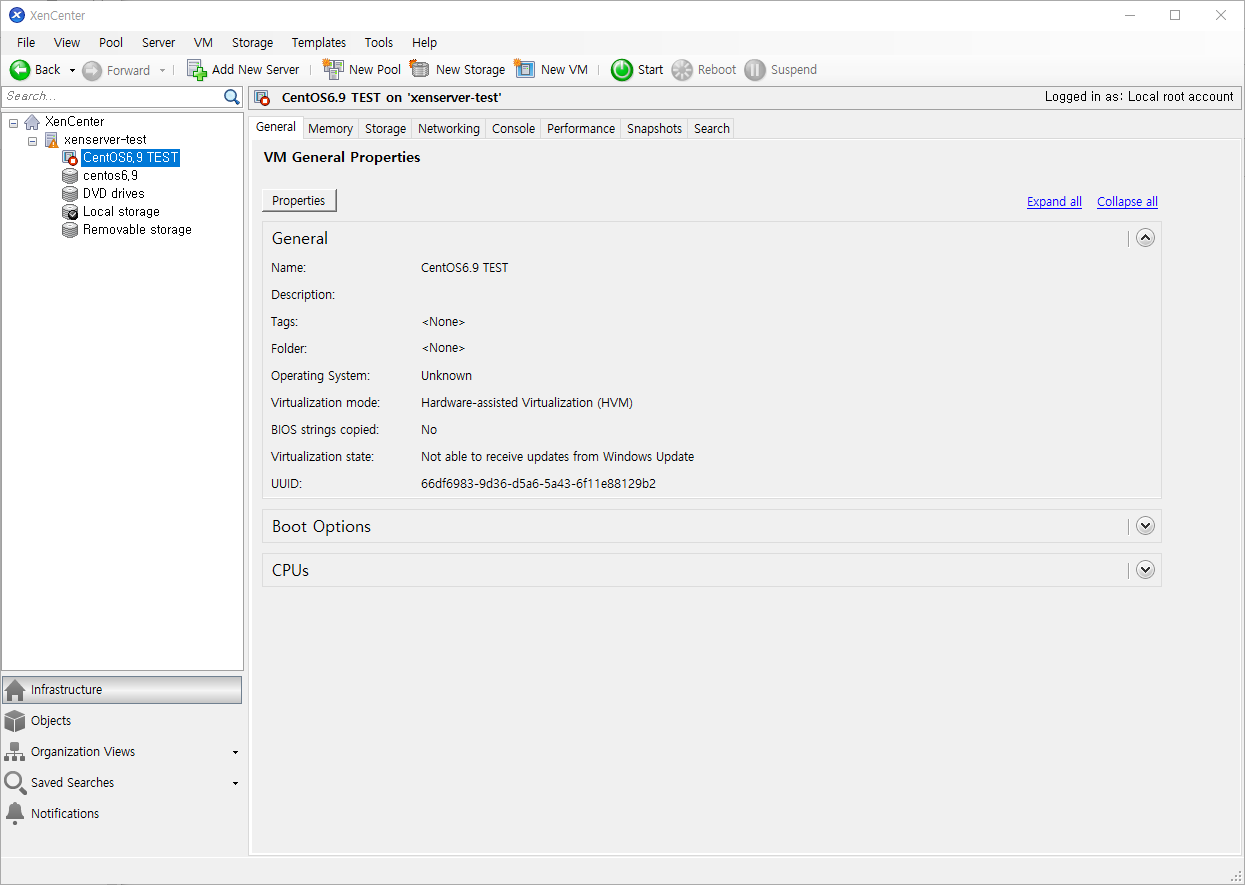The height and width of the screenshot is (885, 1245).
Task: Click the Suspend toolbar icon
Action: (x=755, y=70)
